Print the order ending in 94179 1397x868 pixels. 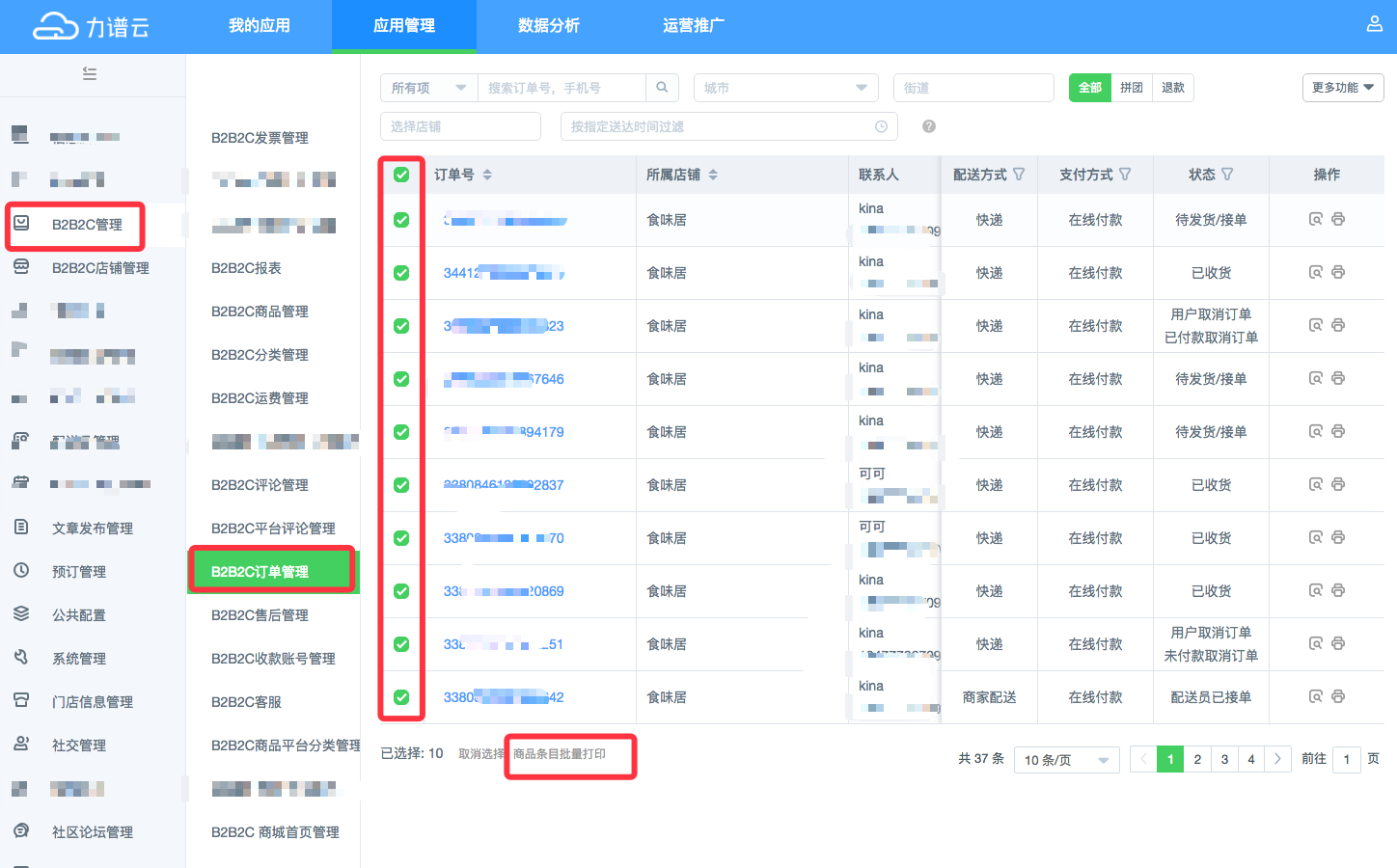(1338, 431)
